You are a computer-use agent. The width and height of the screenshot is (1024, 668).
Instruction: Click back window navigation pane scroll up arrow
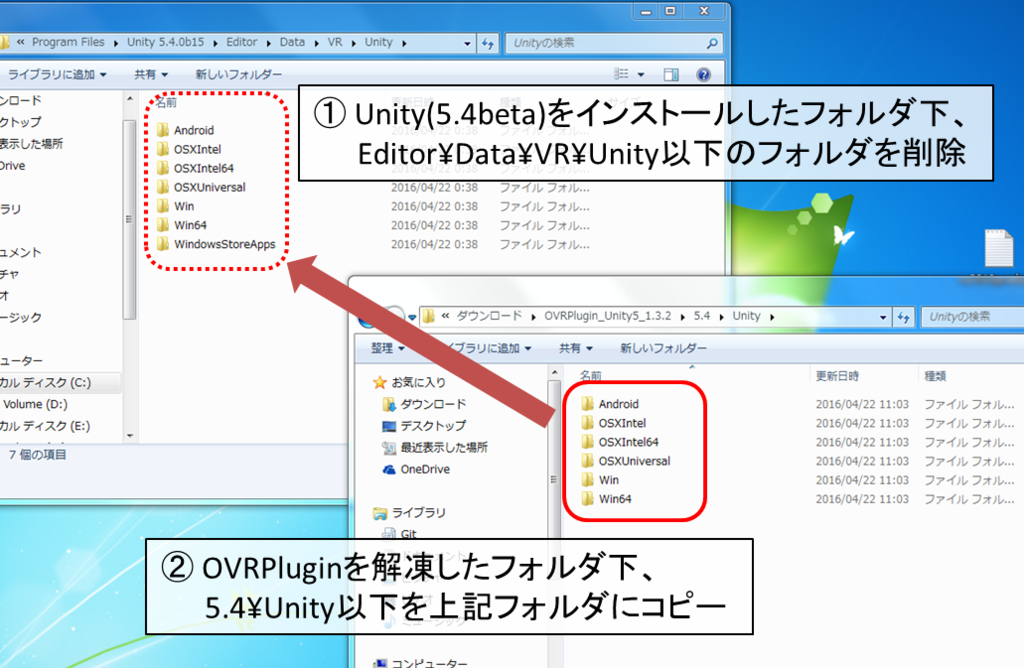(x=130, y=99)
